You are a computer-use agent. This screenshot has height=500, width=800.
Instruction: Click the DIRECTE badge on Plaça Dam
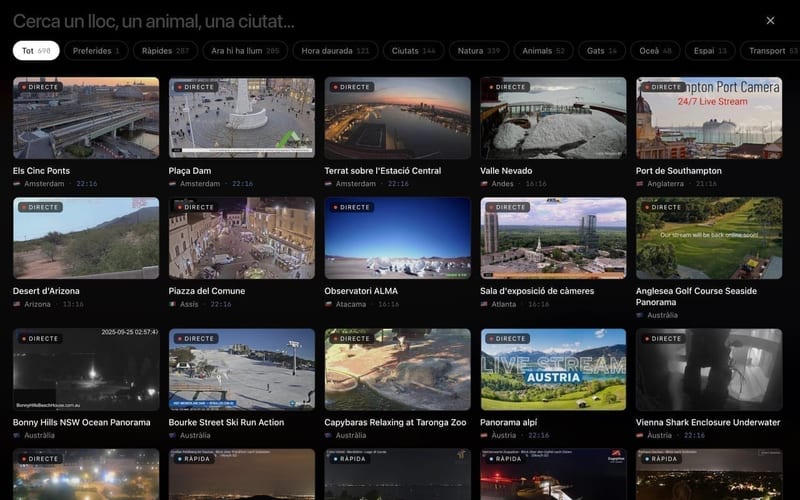tap(196, 87)
